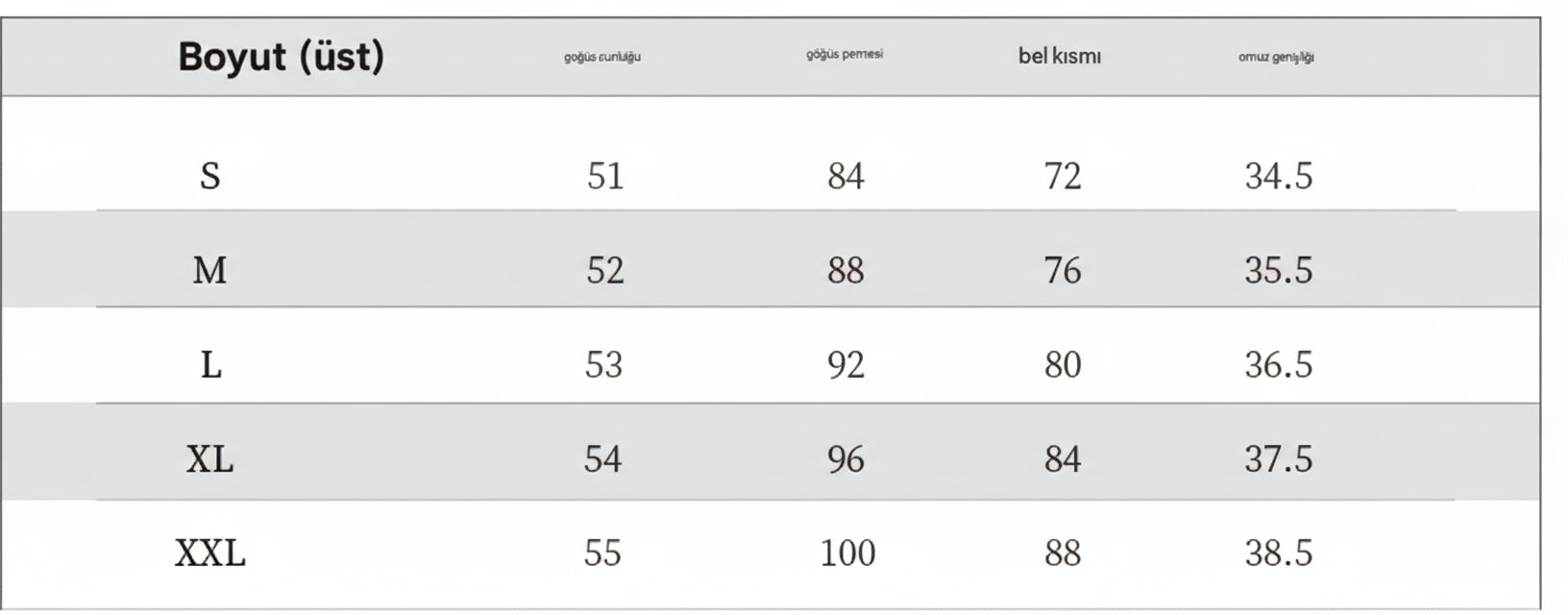Click the 37.5 shoulder width value
The height and width of the screenshot is (615, 1568).
click(x=1278, y=459)
